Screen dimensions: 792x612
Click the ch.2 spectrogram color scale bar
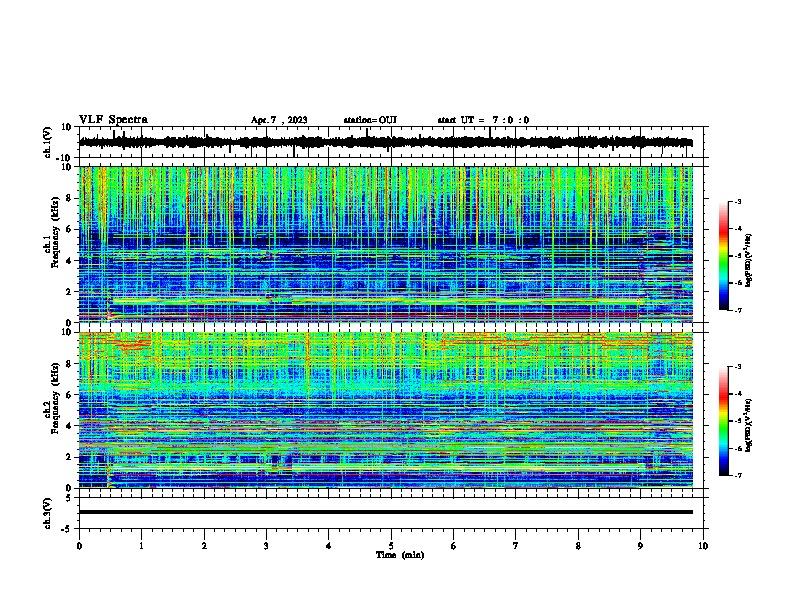click(x=723, y=421)
